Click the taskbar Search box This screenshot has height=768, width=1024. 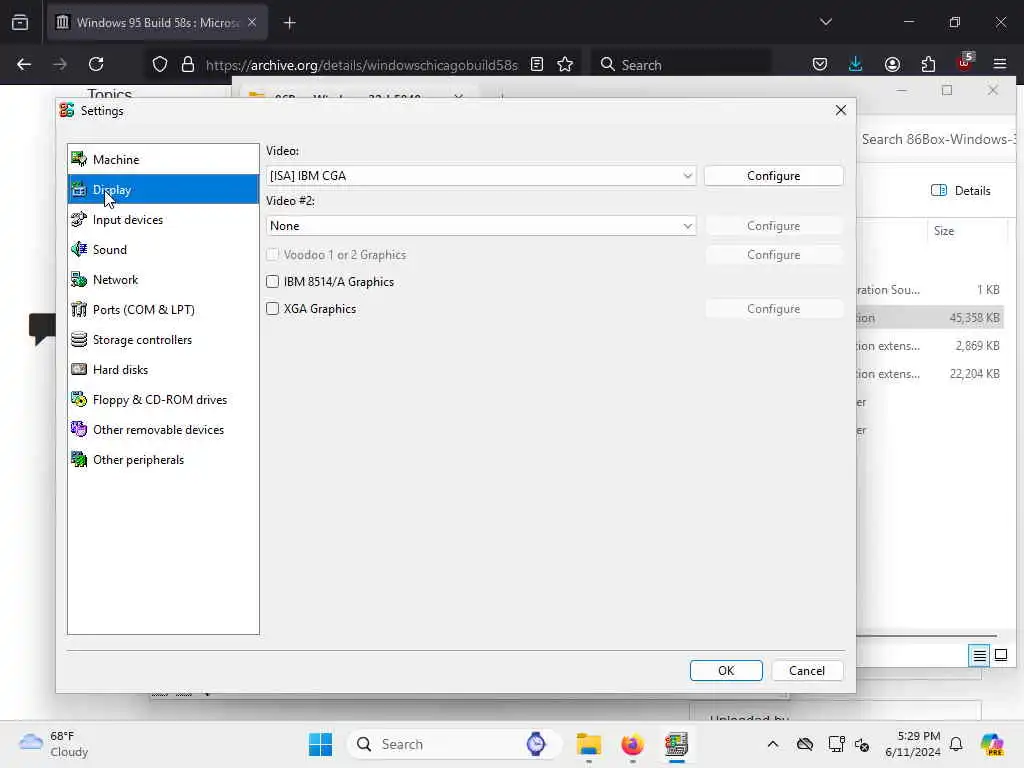(x=455, y=744)
